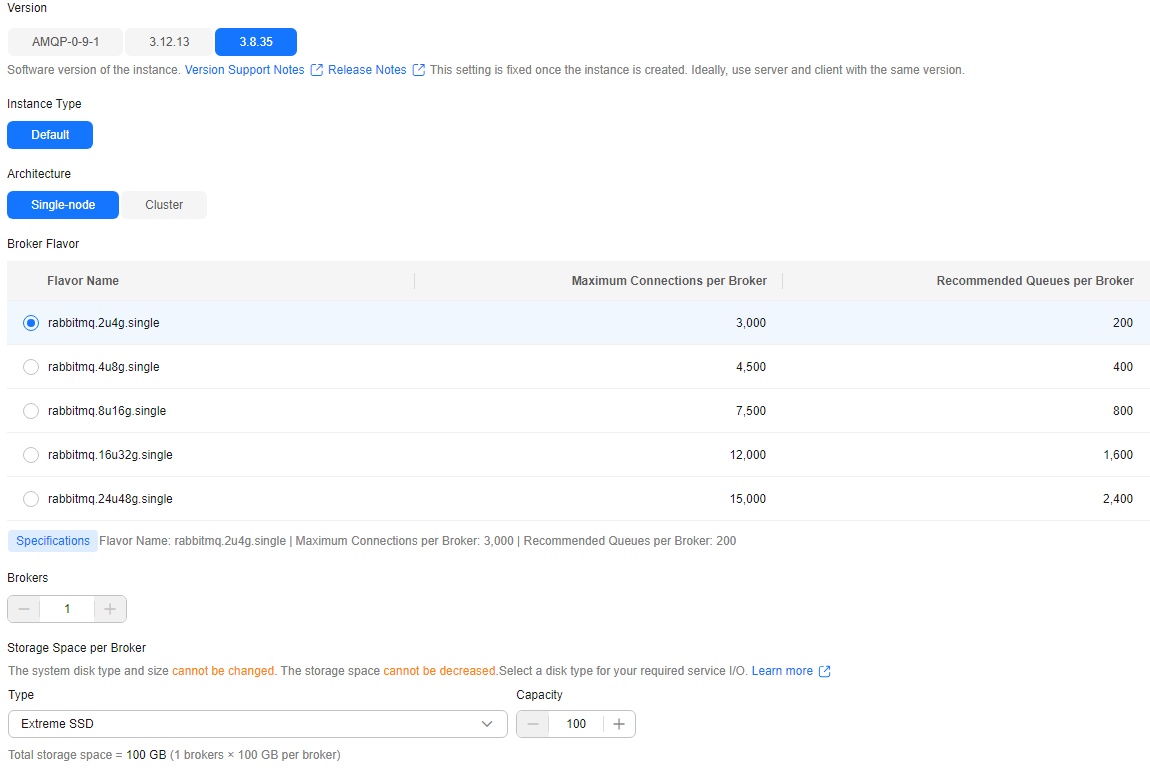
Task: Click the 4,500 connections cell
Action: 751,367
